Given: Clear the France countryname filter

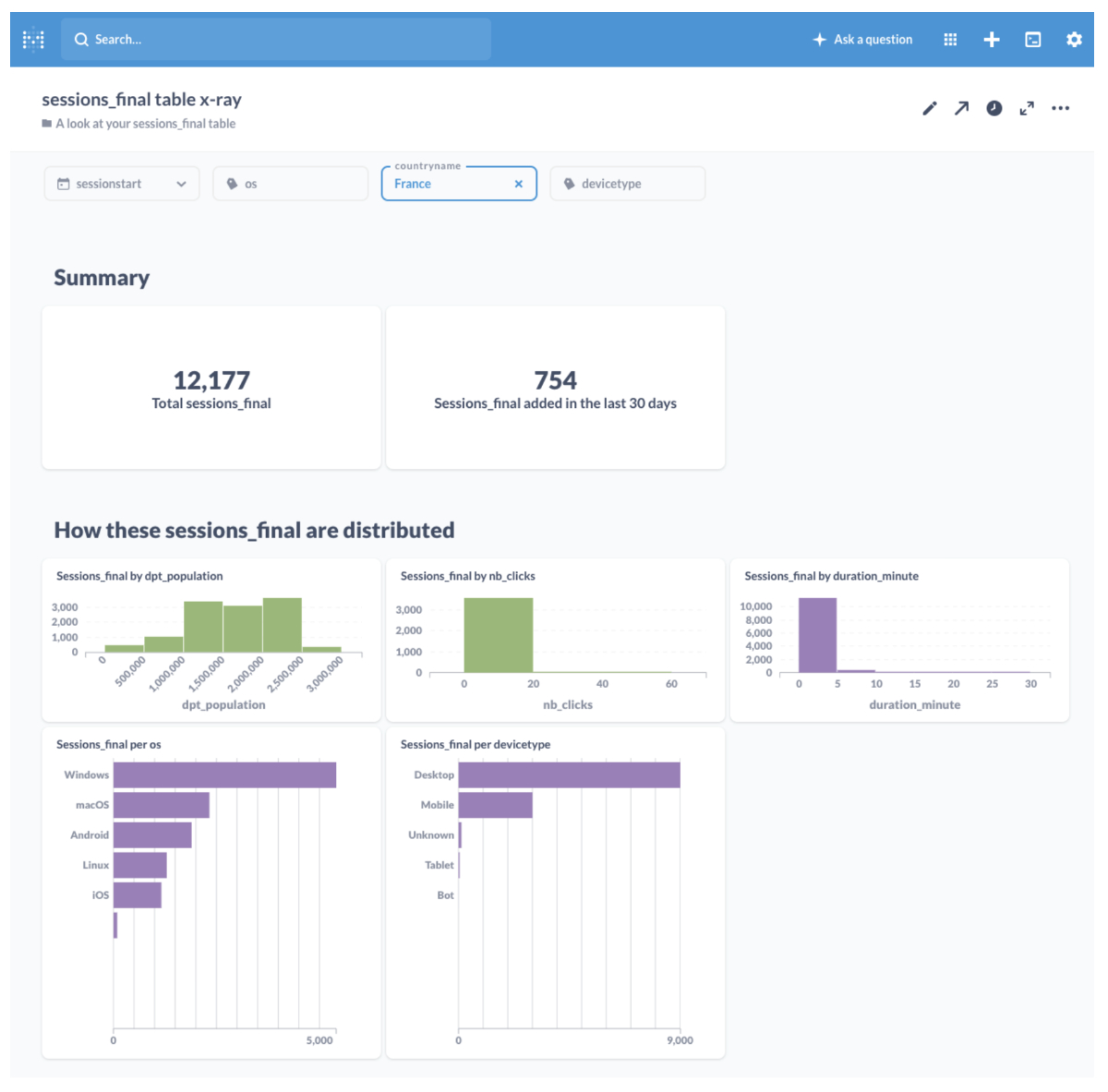Looking at the screenshot, I should click(x=519, y=184).
